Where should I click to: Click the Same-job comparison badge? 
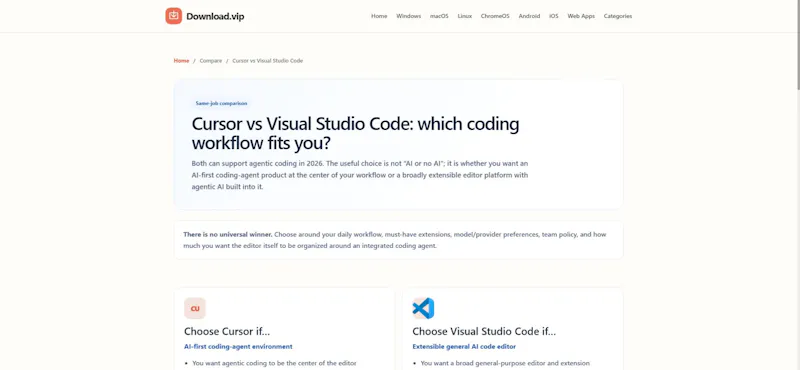pos(221,103)
